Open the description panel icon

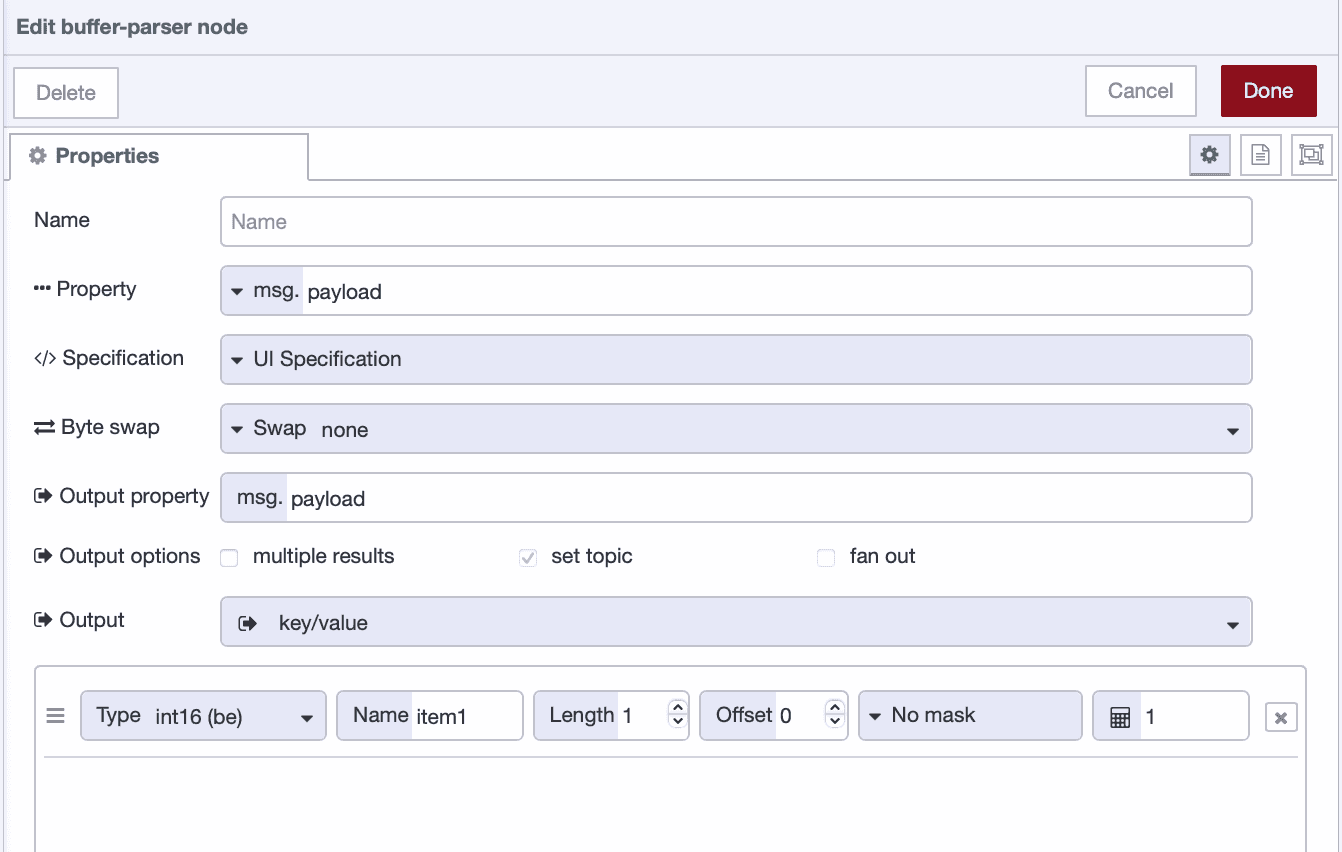click(x=1260, y=155)
